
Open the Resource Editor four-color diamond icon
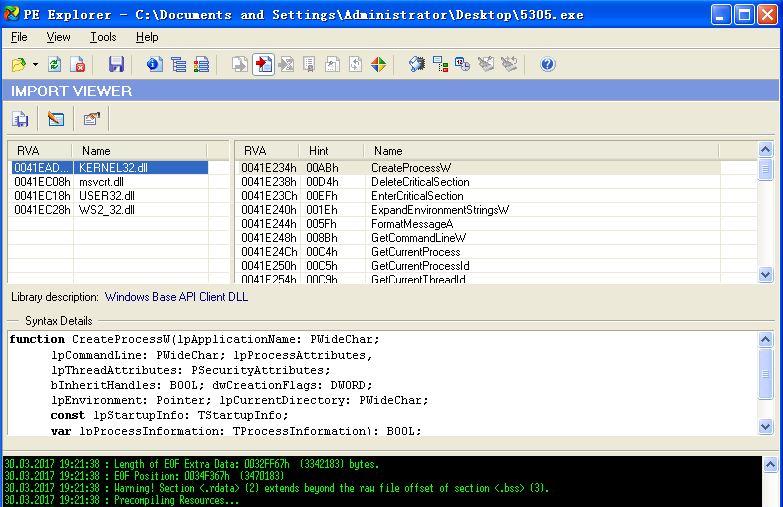click(x=379, y=64)
